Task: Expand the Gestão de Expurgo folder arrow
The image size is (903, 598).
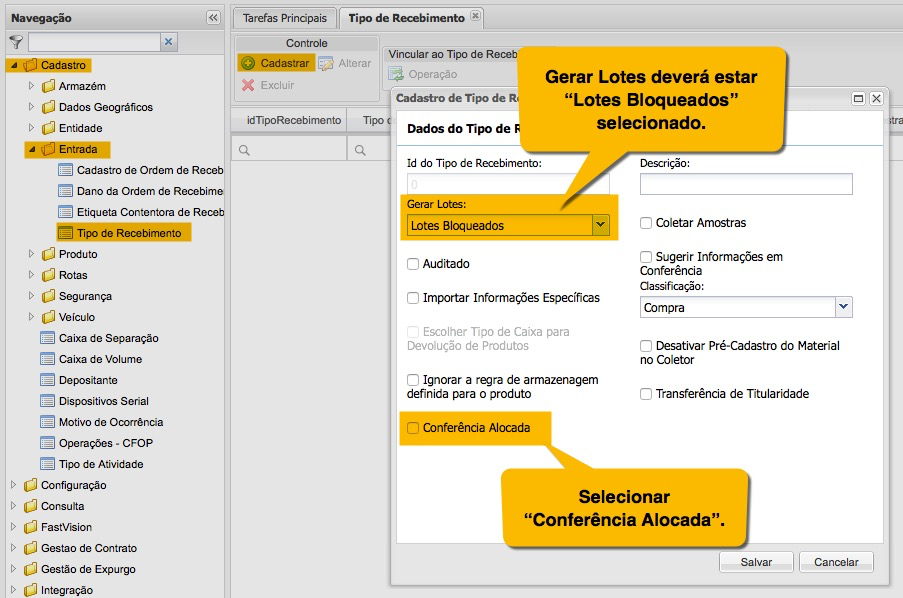Action: point(14,569)
